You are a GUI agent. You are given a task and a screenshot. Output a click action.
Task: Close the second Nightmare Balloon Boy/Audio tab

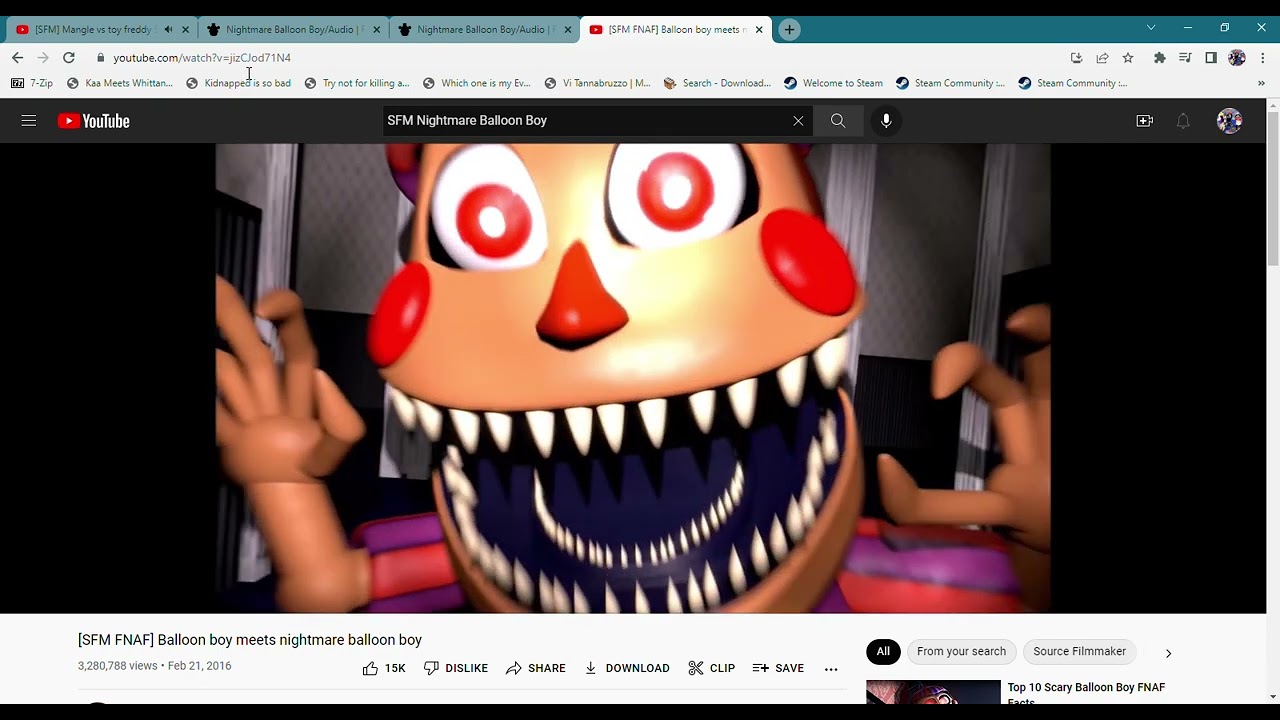coord(568,30)
